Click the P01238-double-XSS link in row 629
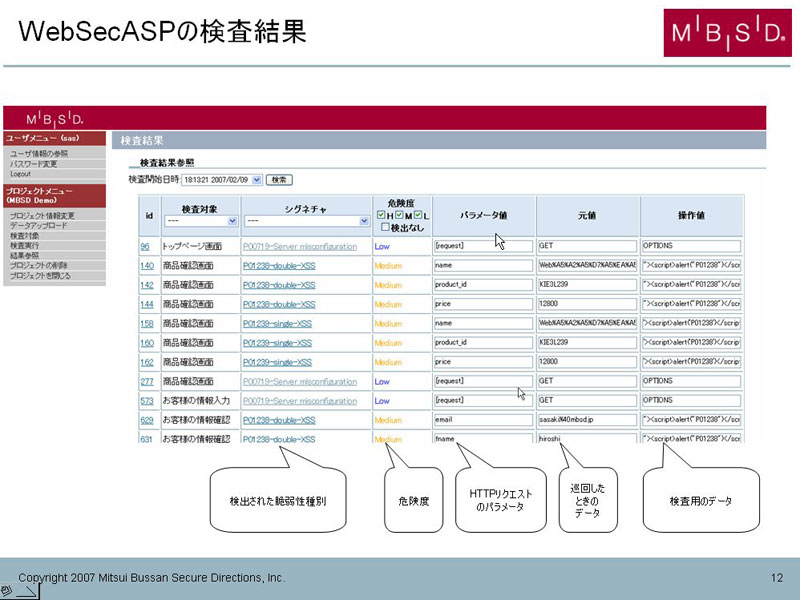The width and height of the screenshot is (800, 600). click(x=279, y=420)
